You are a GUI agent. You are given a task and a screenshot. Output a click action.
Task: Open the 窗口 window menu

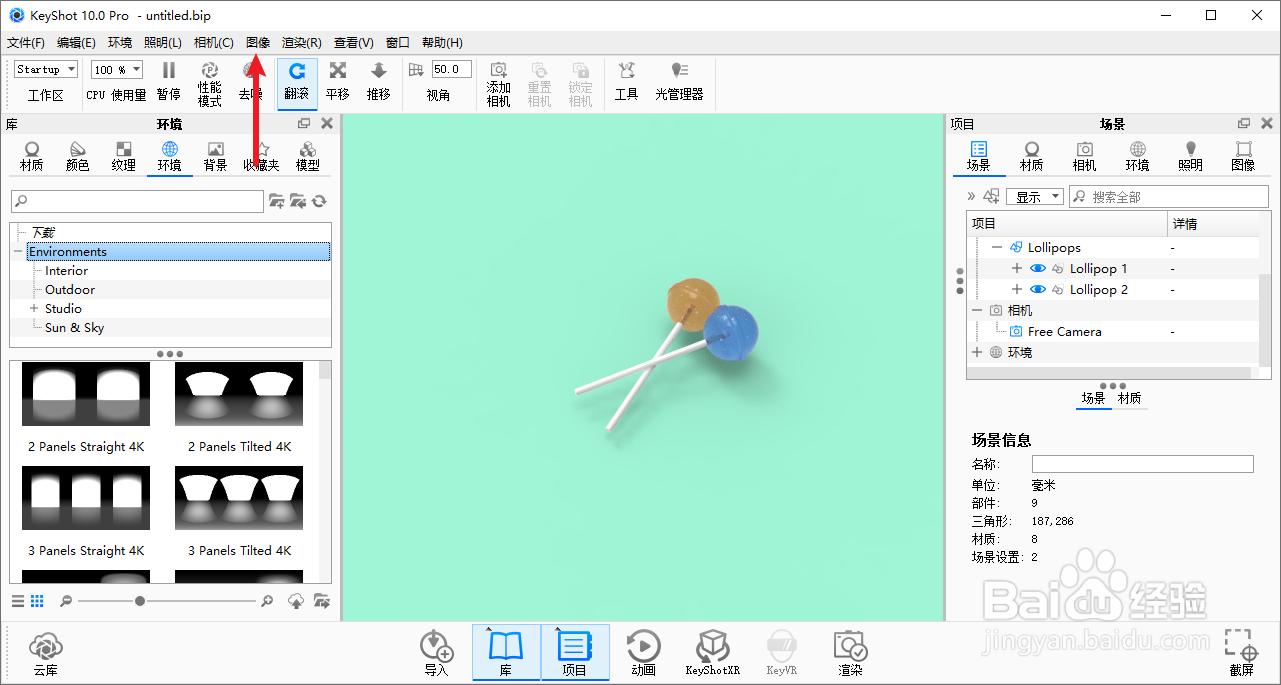click(x=398, y=43)
